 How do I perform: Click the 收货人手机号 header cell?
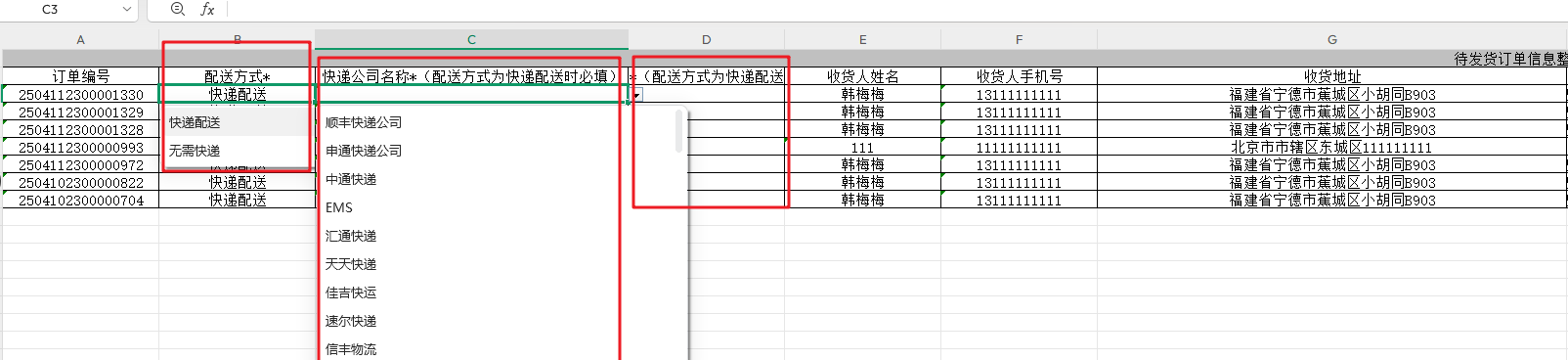(x=1019, y=76)
